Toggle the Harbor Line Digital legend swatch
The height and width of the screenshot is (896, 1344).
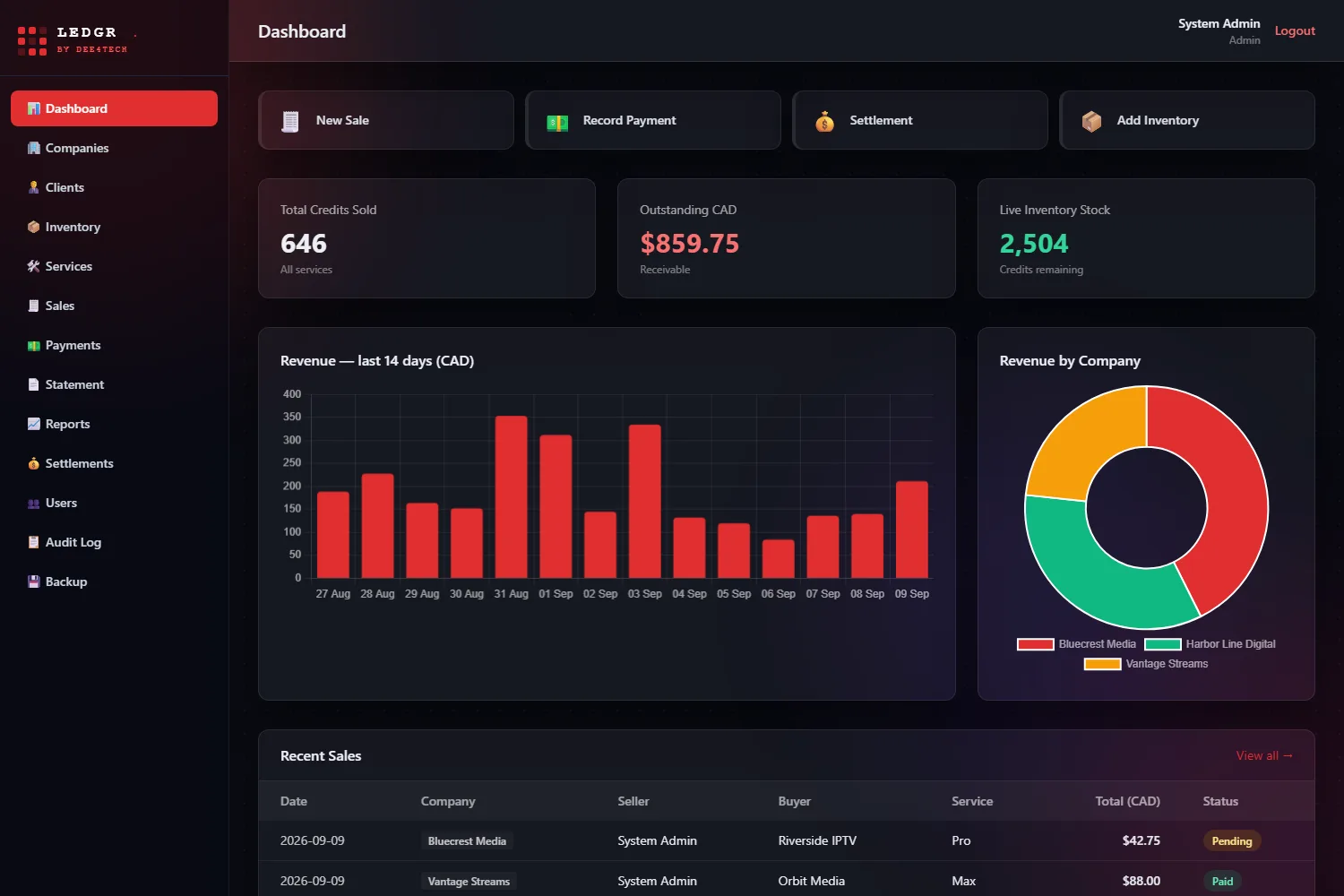coord(1162,644)
